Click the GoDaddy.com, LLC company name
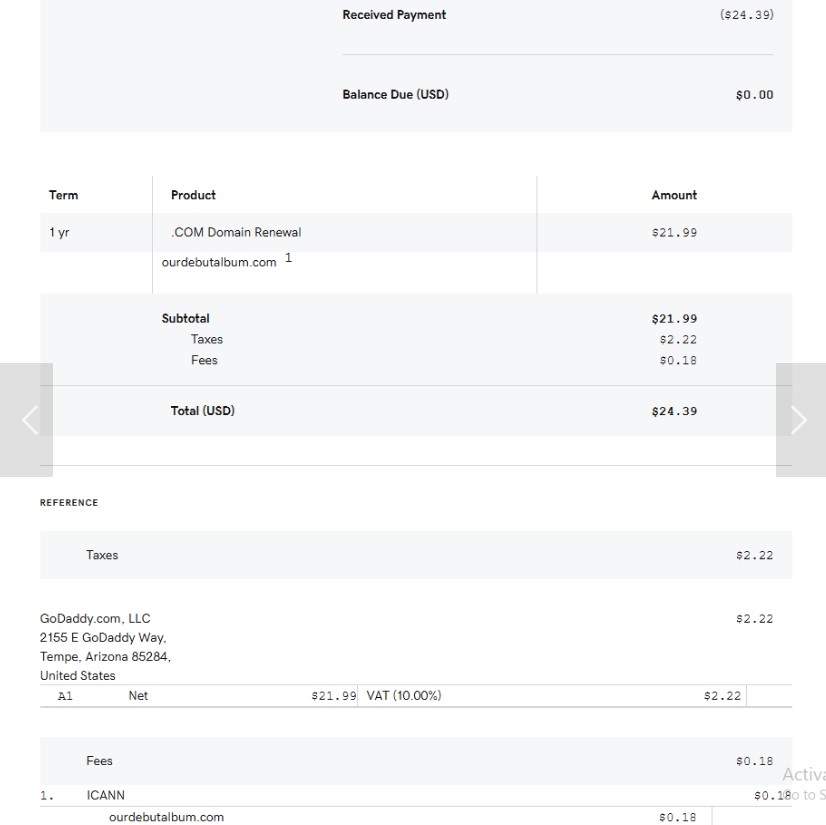Image resolution: width=826 pixels, height=825 pixels. (x=95, y=619)
